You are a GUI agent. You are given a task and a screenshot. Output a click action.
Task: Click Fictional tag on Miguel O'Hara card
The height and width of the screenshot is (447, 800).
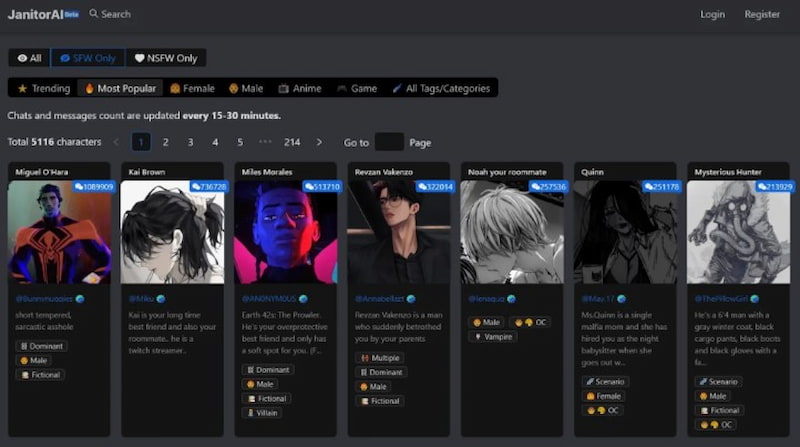tap(40, 375)
